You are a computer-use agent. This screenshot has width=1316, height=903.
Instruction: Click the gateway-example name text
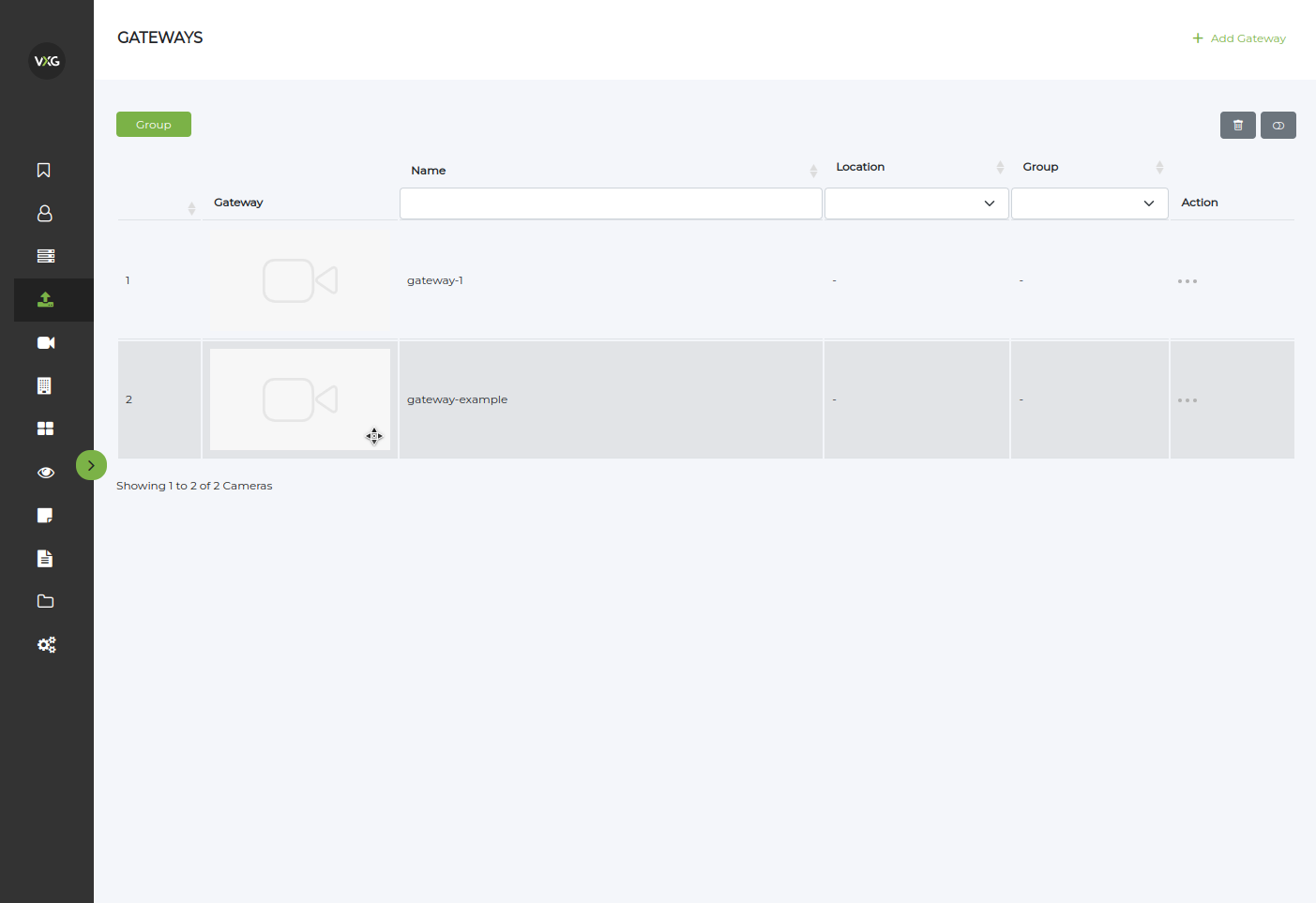(457, 399)
